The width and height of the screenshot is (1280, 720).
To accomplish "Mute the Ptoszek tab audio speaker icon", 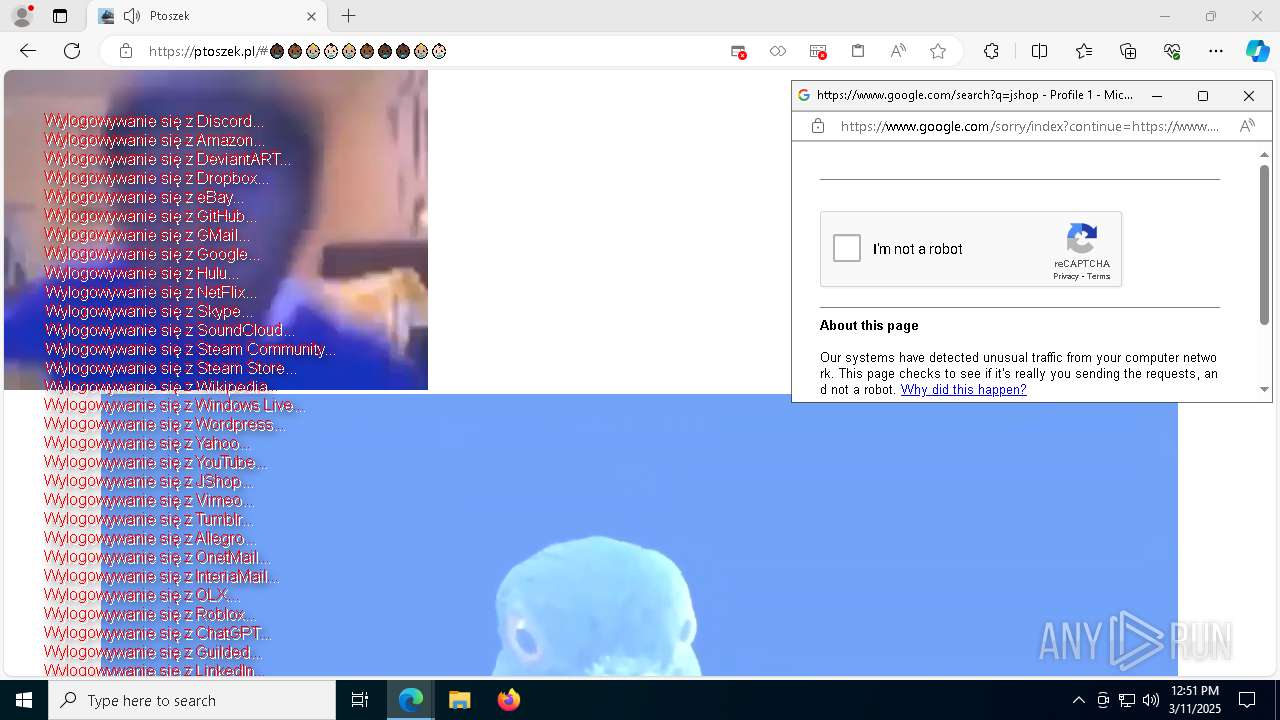I will [x=132, y=16].
